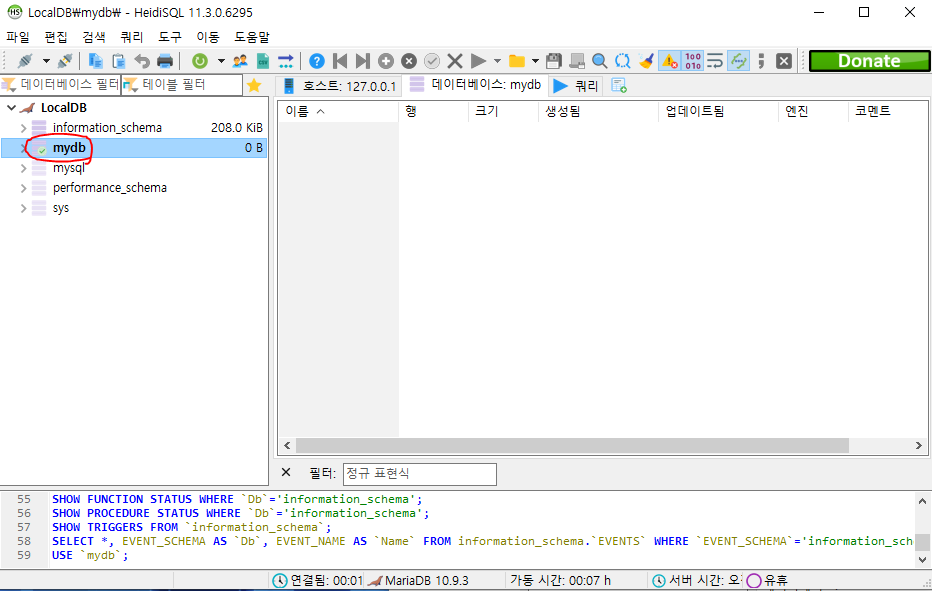Image resolution: width=932 pixels, height=591 pixels.
Task: Click the Clear broom icon
Action: 646,61
